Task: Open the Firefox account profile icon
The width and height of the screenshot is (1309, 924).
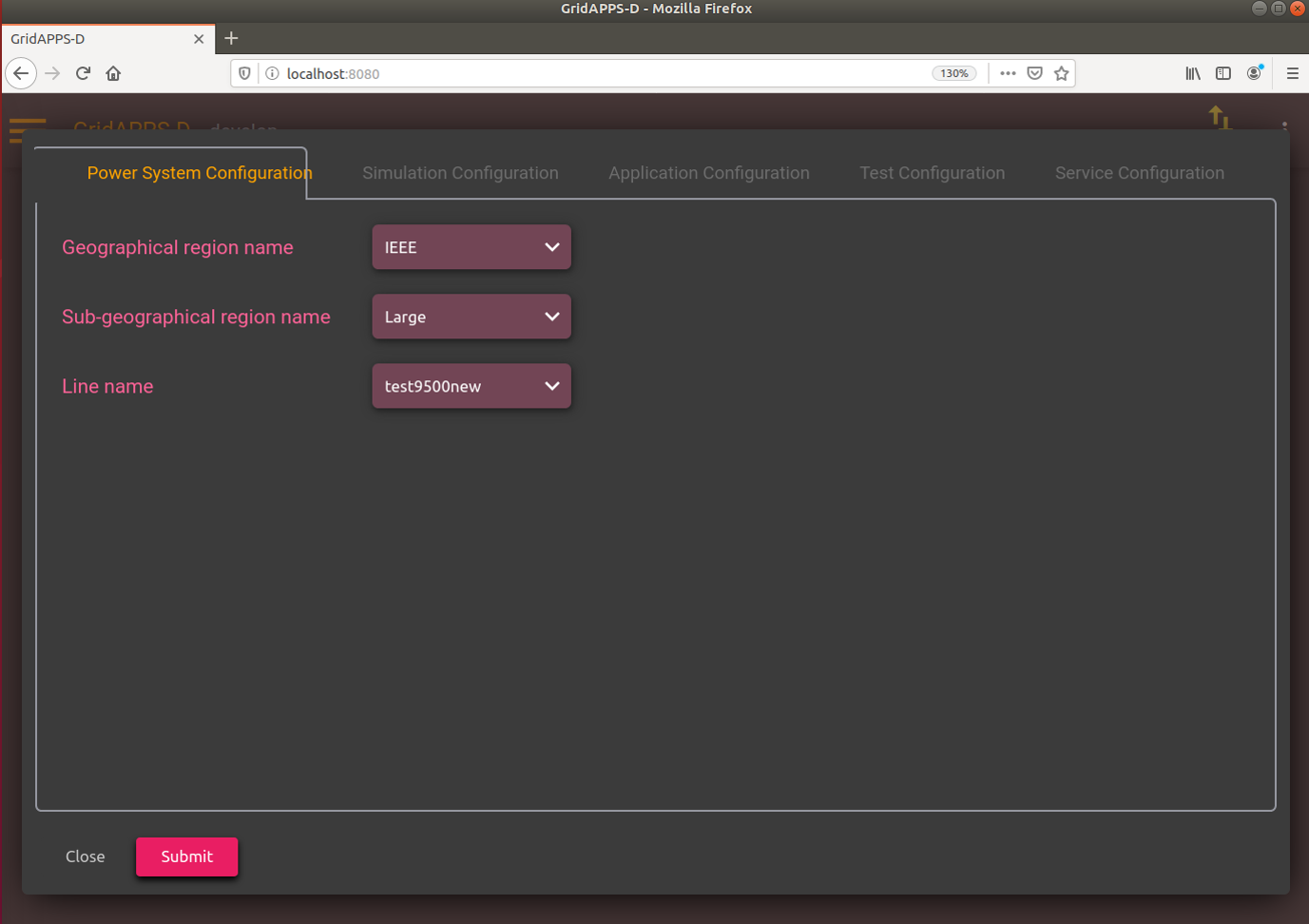Action: (1255, 73)
